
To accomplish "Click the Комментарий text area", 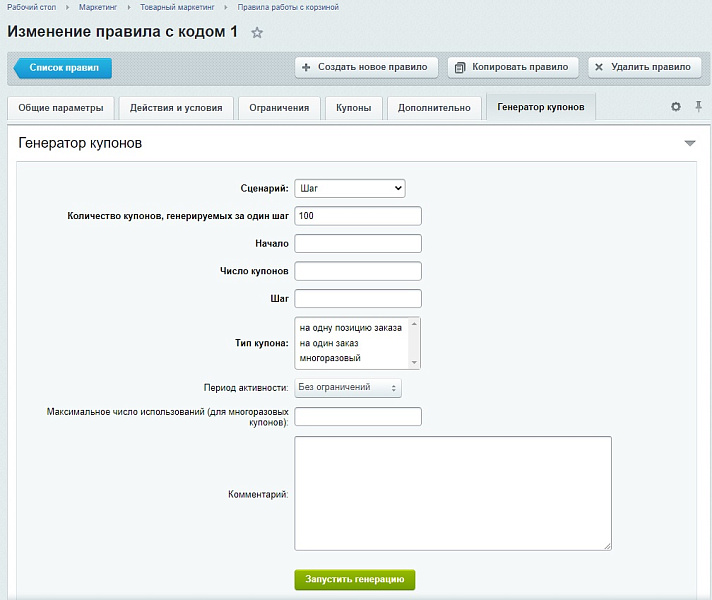I will [452, 493].
